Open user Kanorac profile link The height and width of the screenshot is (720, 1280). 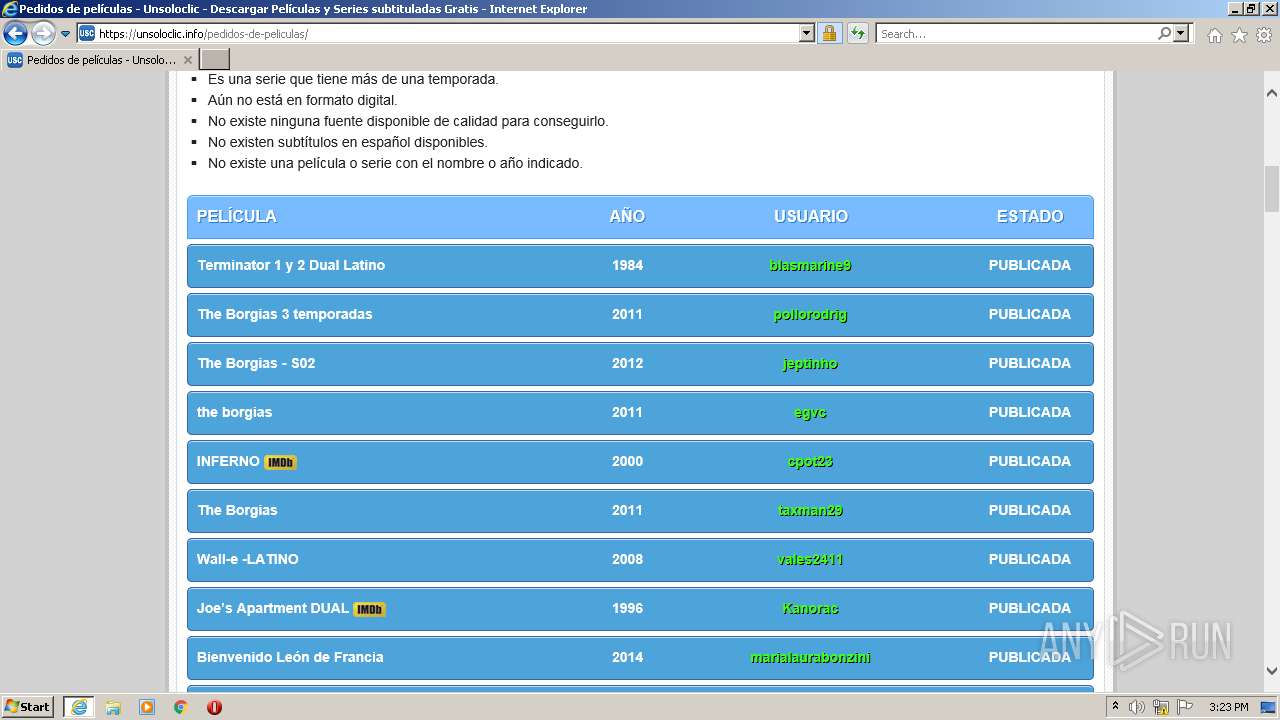[x=811, y=608]
